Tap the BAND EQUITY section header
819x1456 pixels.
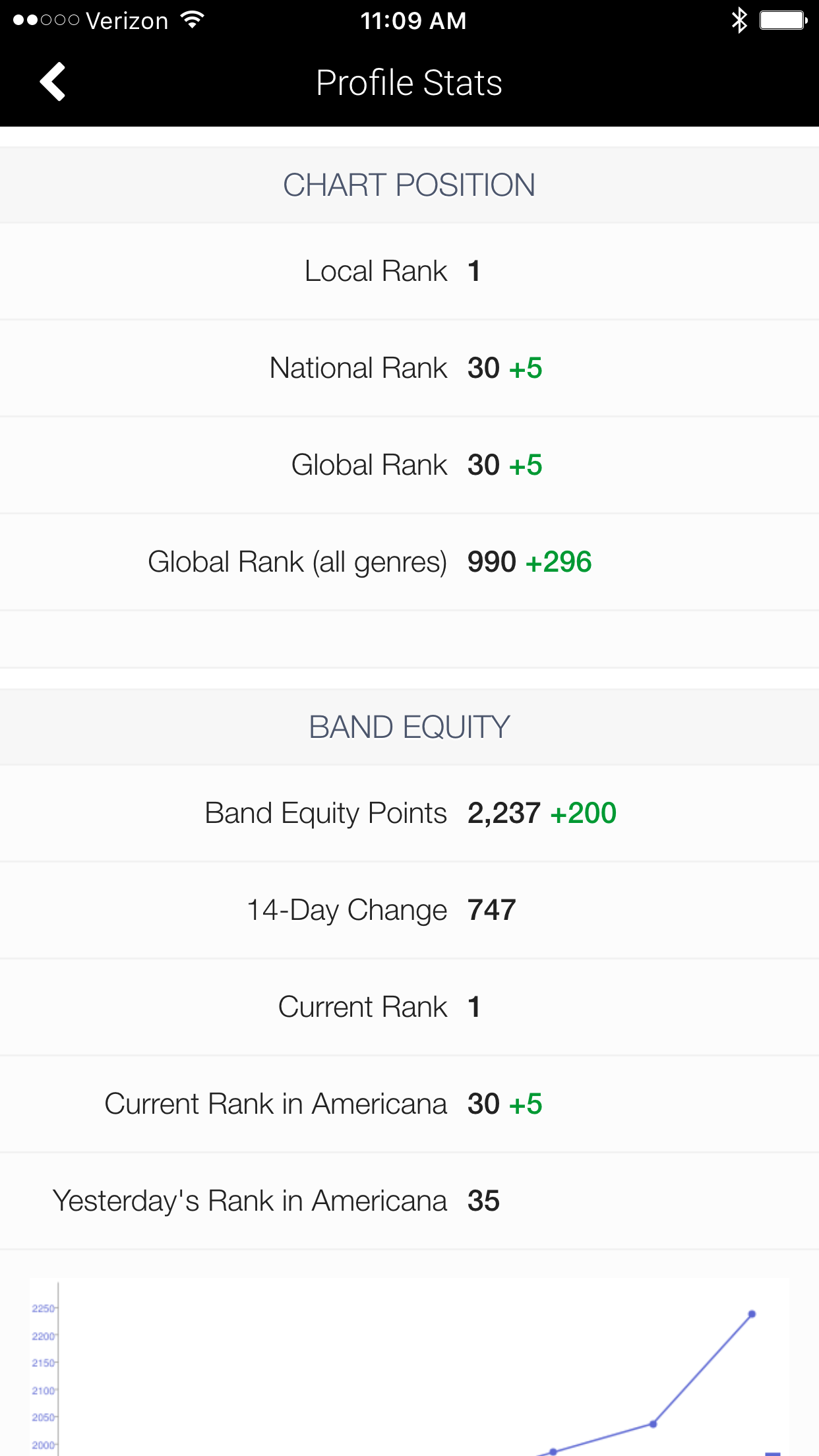click(x=409, y=727)
